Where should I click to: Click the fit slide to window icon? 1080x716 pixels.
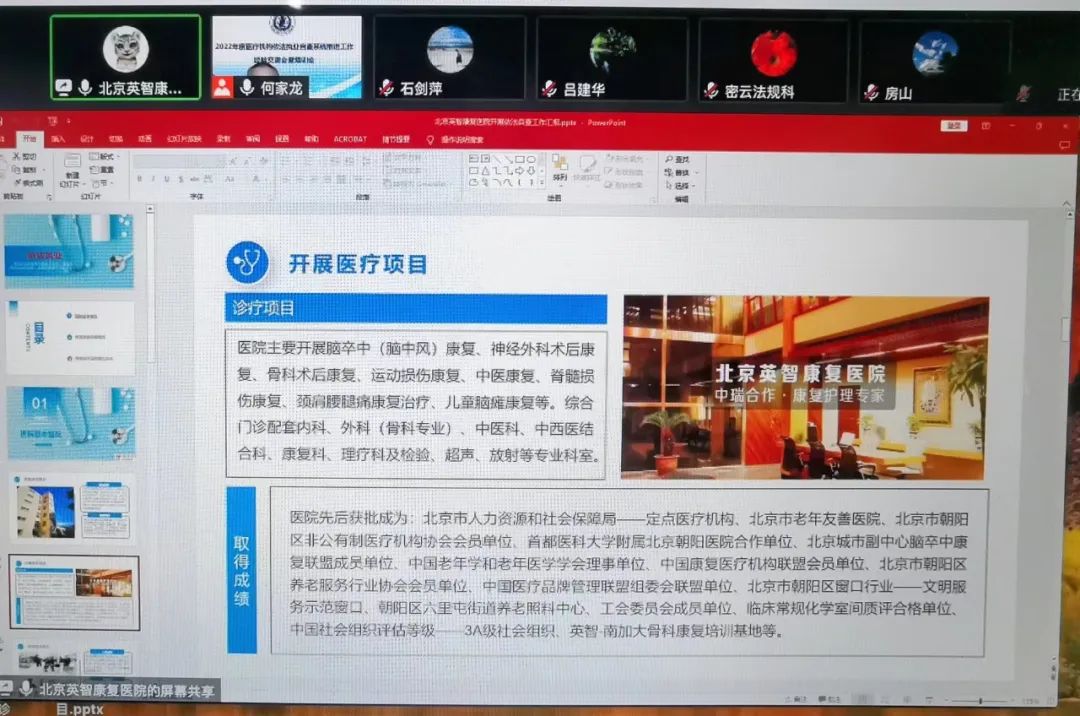1050,701
